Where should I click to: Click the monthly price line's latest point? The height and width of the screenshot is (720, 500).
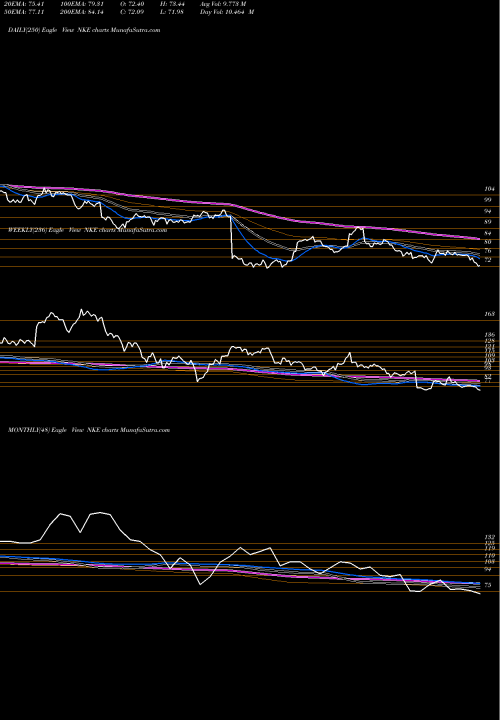[x=480, y=594]
